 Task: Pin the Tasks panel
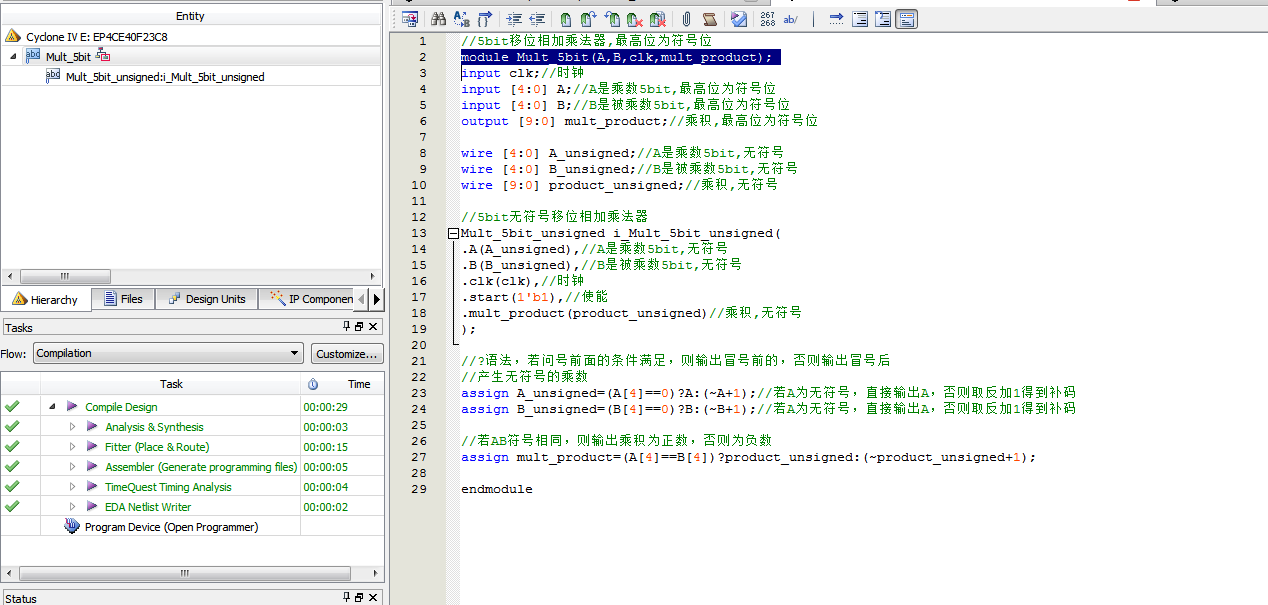point(347,327)
